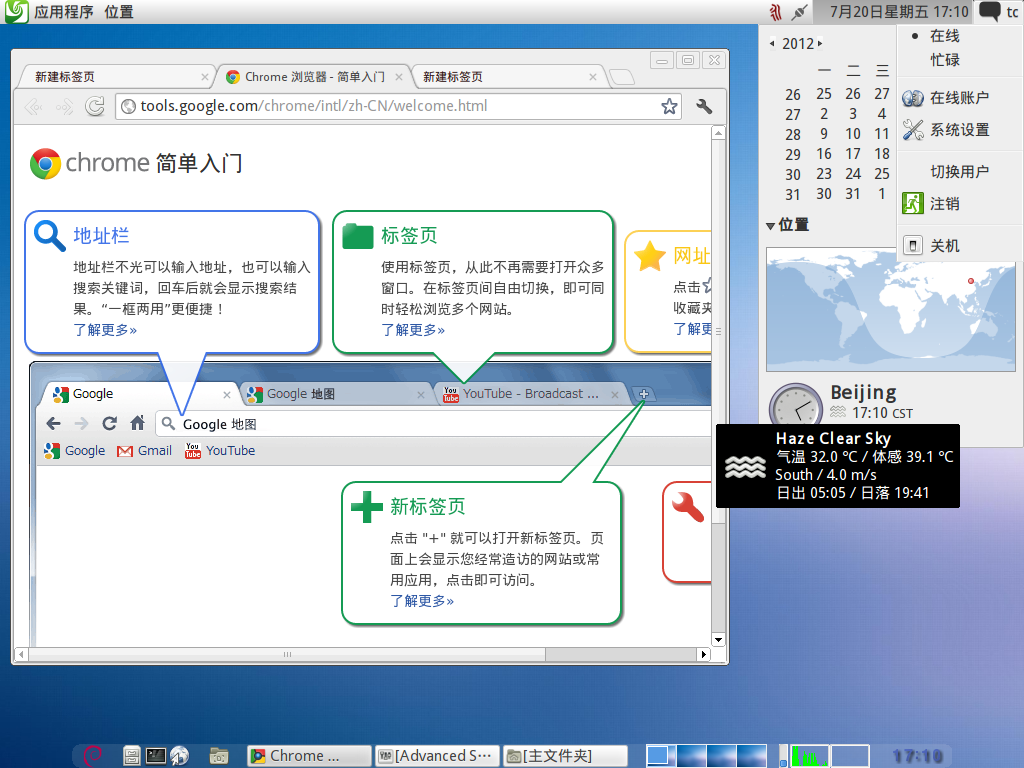The height and width of the screenshot is (768, 1024).
Task: Click the horizontal scrollbar thumb of the Chrome page
Action: (287, 654)
